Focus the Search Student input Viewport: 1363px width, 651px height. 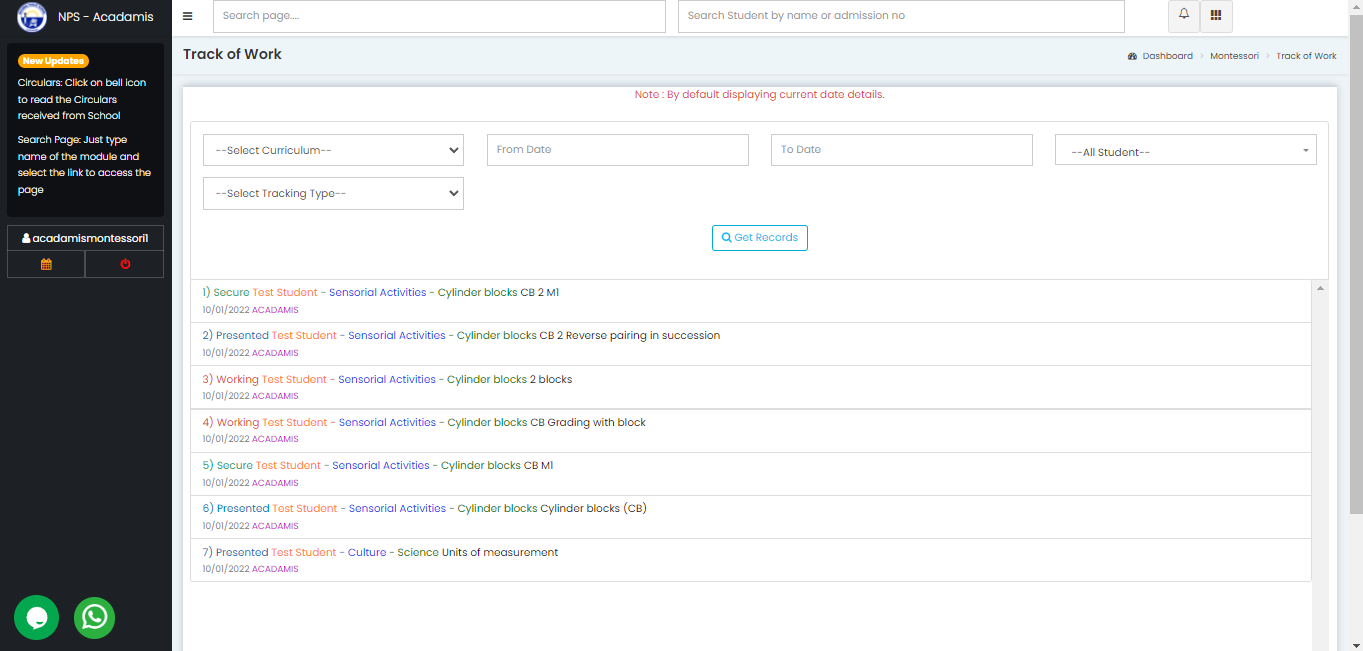point(901,16)
